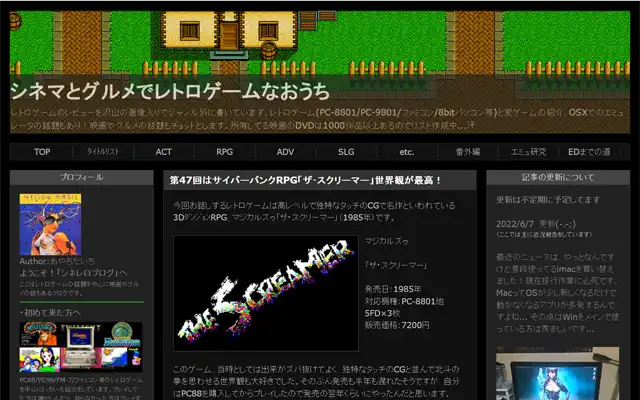Select the SLG category in navigation
Image resolution: width=640 pixels, height=400 pixels.
pos(346,152)
